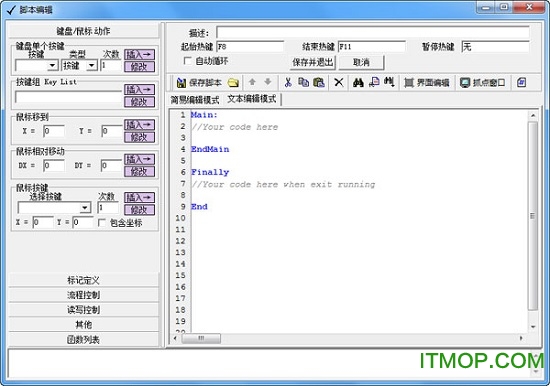
Task: Click 修改 in the 鼠标按键 group
Action: pyautogui.click(x=139, y=209)
